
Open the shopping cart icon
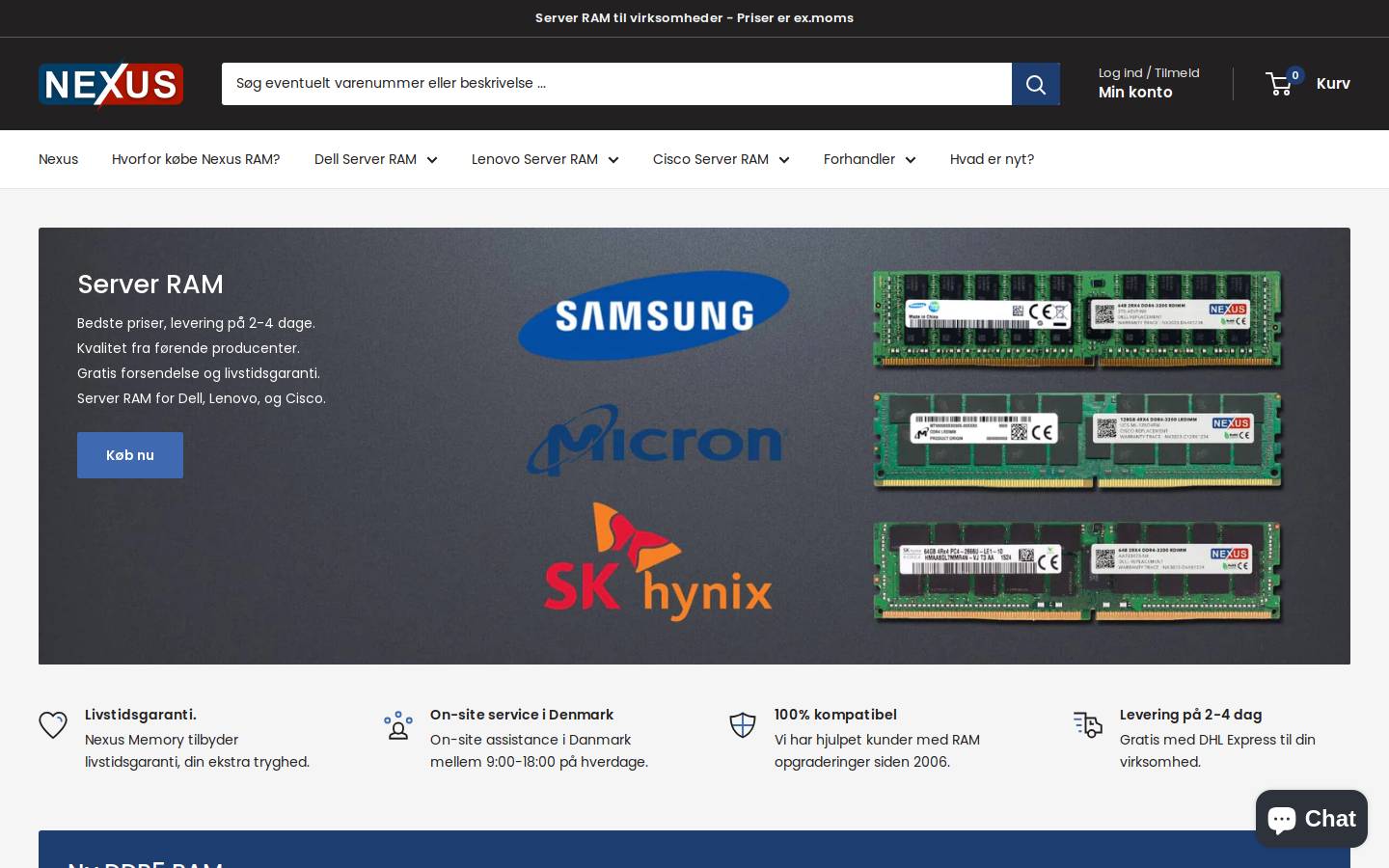coord(1279,85)
